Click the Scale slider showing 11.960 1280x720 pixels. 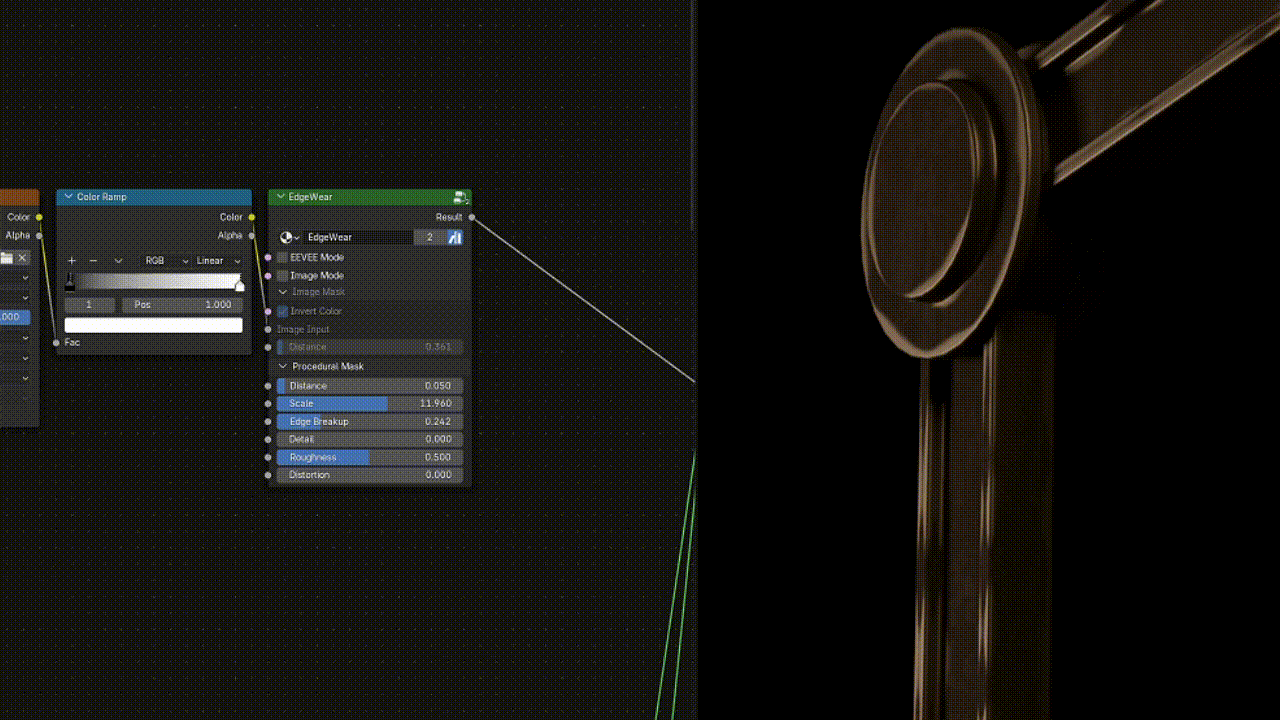click(370, 403)
